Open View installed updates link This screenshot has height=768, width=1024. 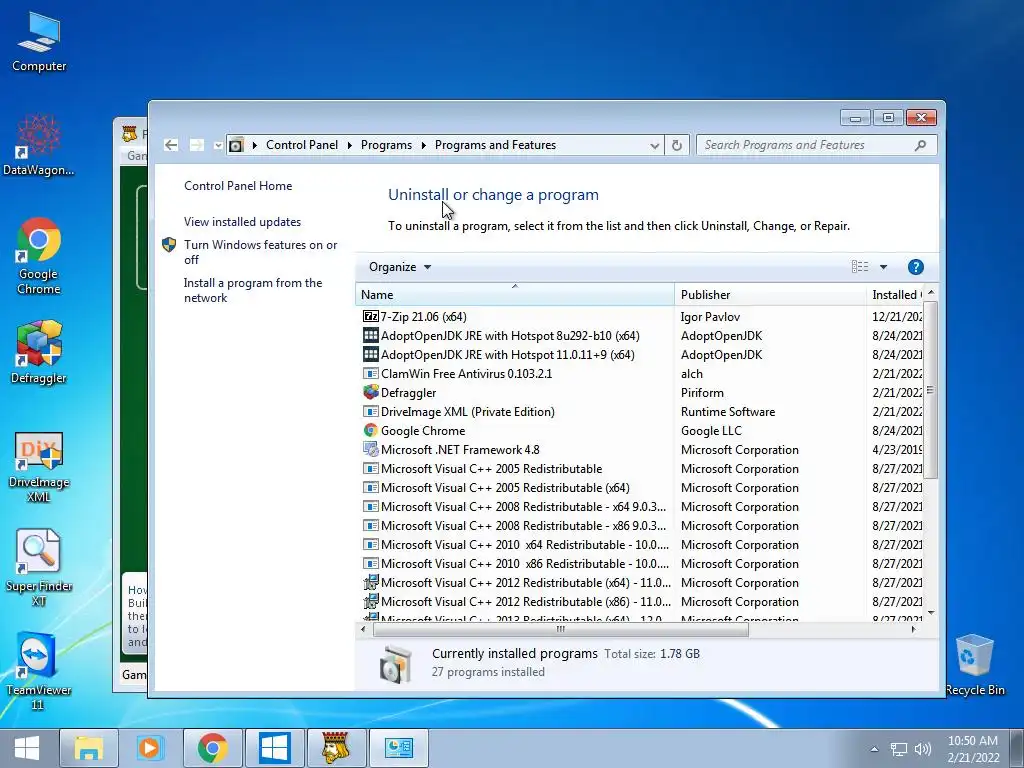(x=242, y=221)
